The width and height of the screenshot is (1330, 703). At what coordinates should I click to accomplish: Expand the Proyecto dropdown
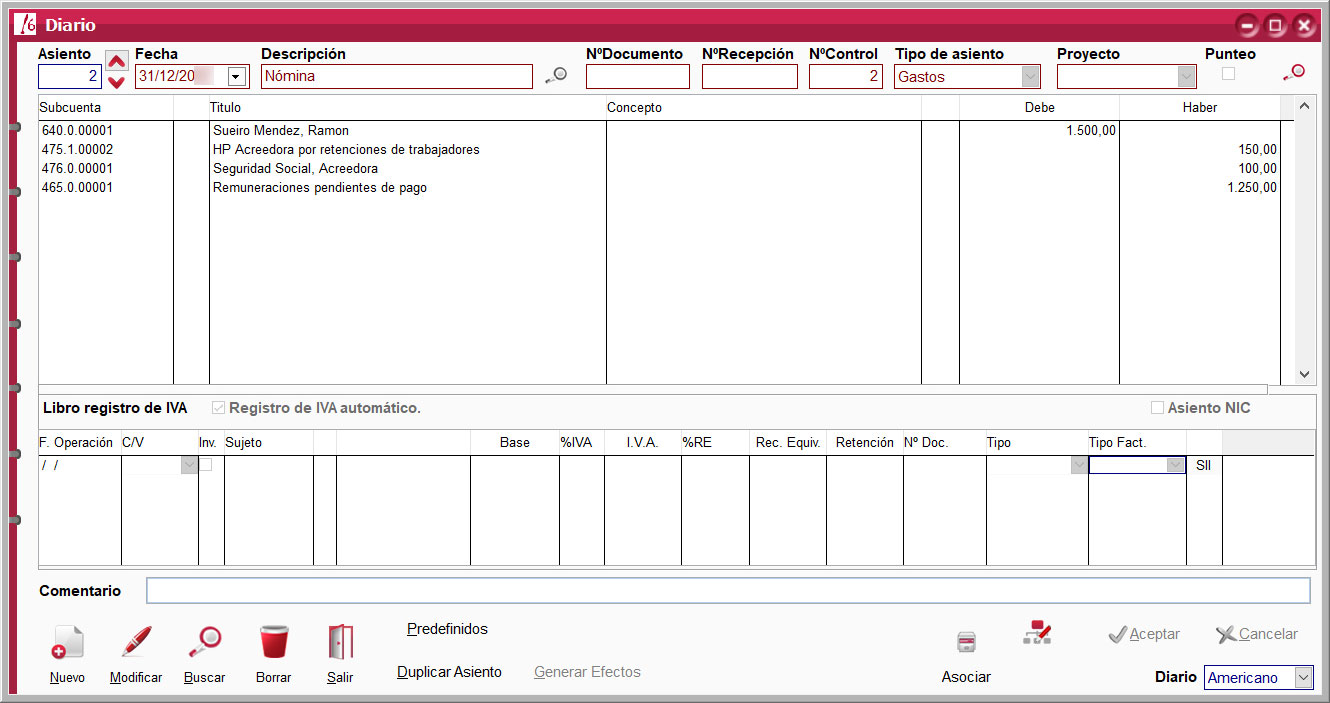1186,77
